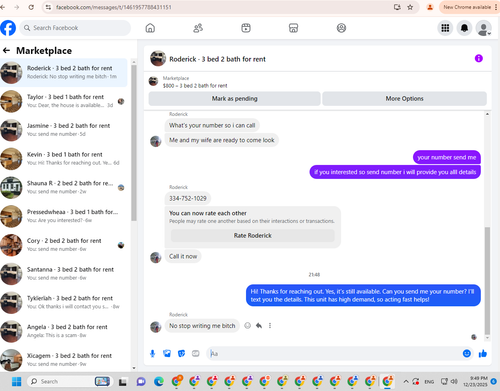The image size is (500, 391).
Task: Click the 'your number send me' bubble
Action: point(447,157)
